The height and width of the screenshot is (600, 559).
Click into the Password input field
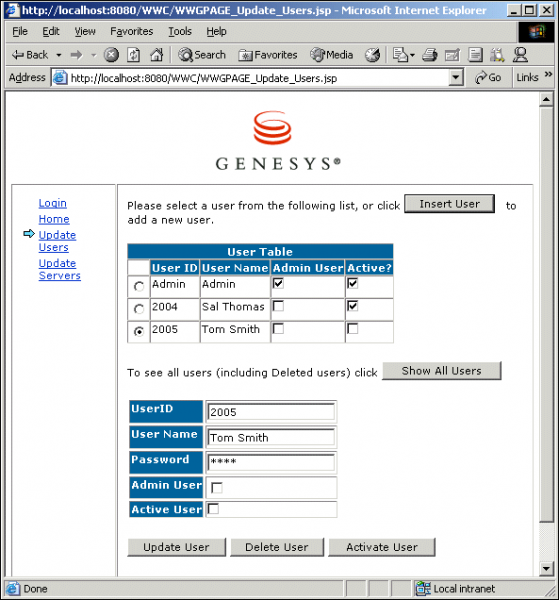point(271,462)
